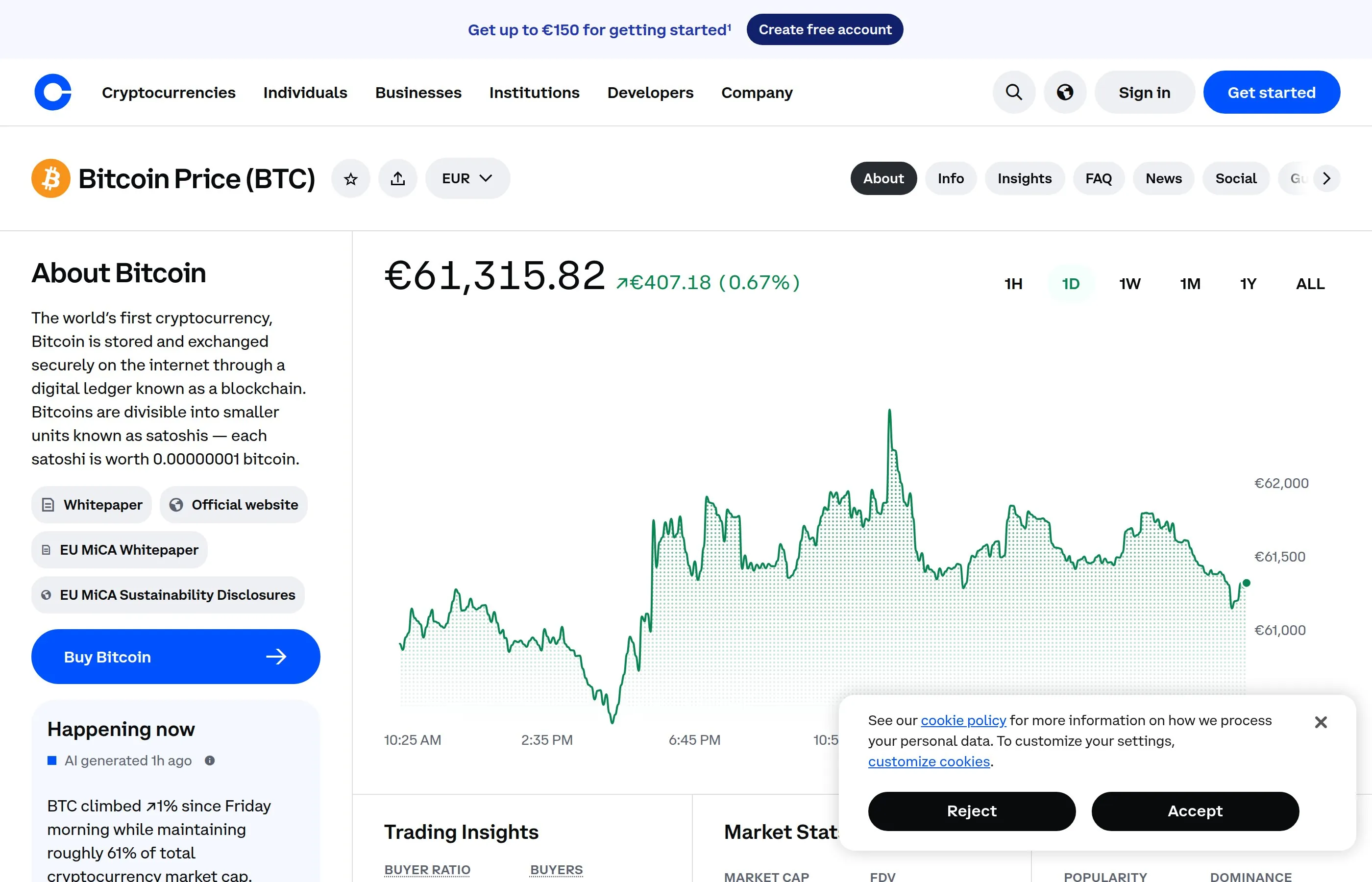
Task: Visit Bitcoin's Official website
Action: 234,505
